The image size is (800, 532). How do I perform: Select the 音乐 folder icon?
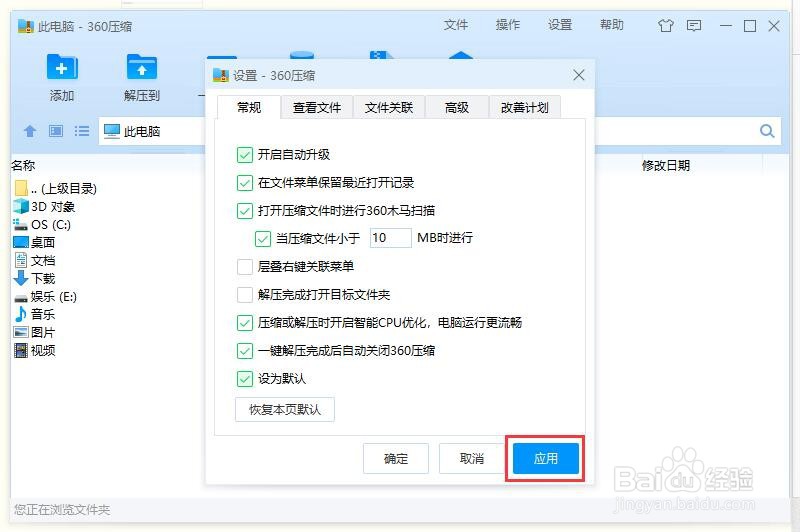pos(21,314)
